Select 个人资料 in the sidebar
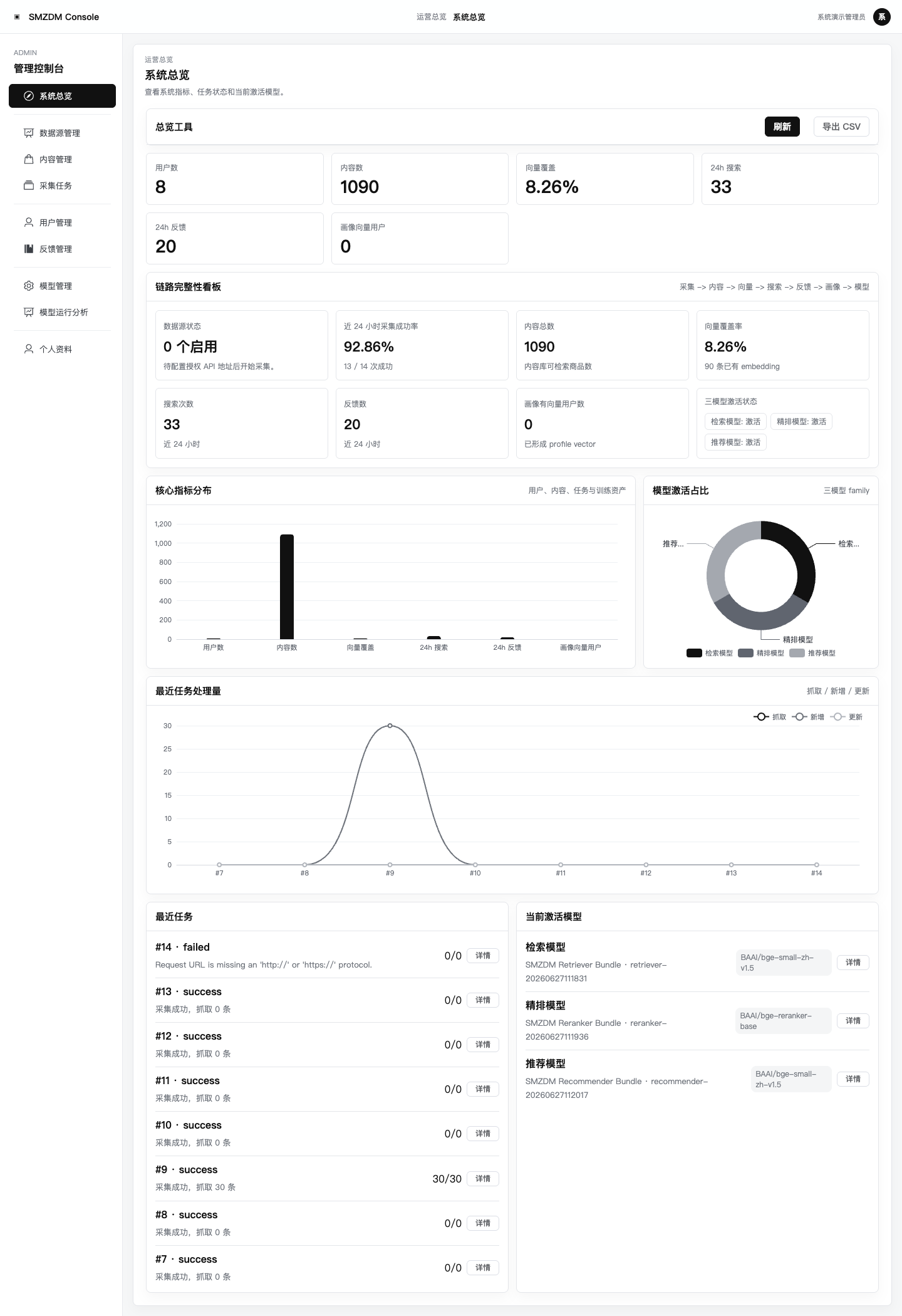The height and width of the screenshot is (1316, 902). [x=62, y=349]
